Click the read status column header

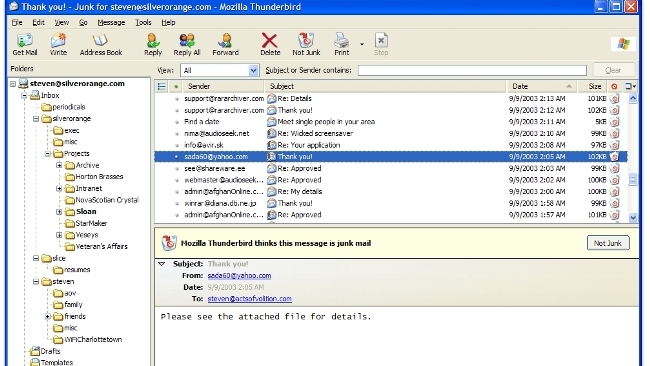[176, 86]
